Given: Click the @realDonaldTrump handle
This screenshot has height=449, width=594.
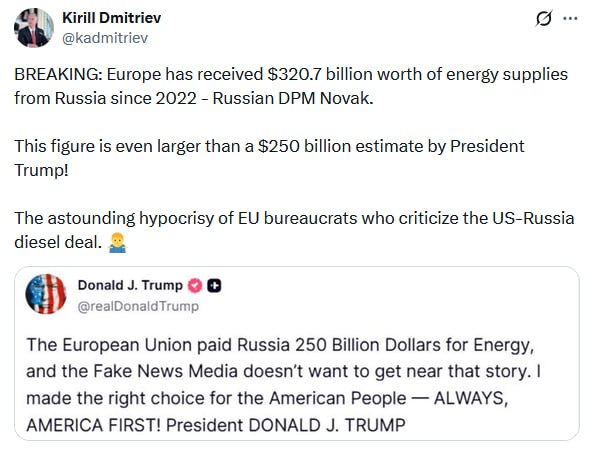Looking at the screenshot, I should 138,306.
